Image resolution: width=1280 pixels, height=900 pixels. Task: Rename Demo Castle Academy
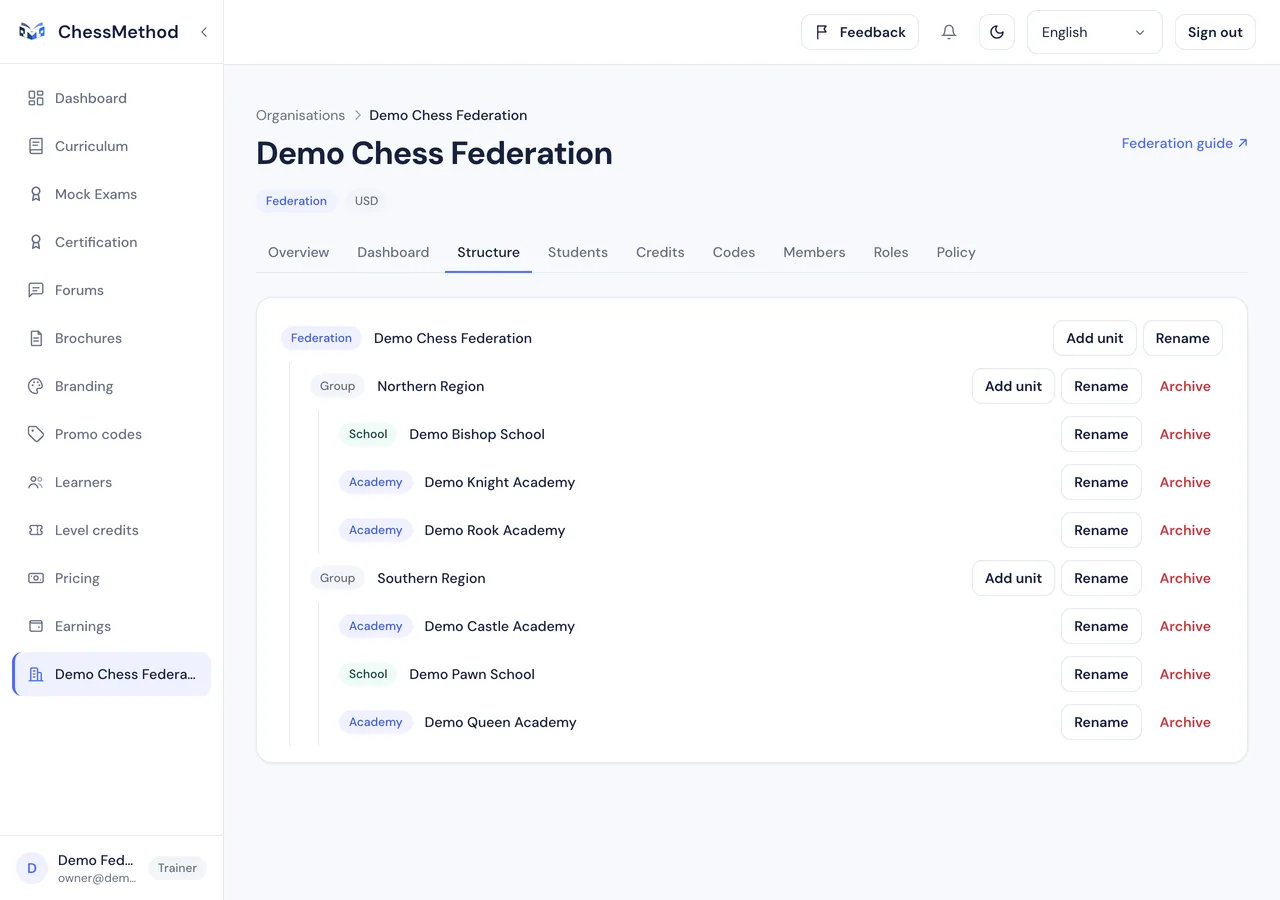pyautogui.click(x=1101, y=626)
